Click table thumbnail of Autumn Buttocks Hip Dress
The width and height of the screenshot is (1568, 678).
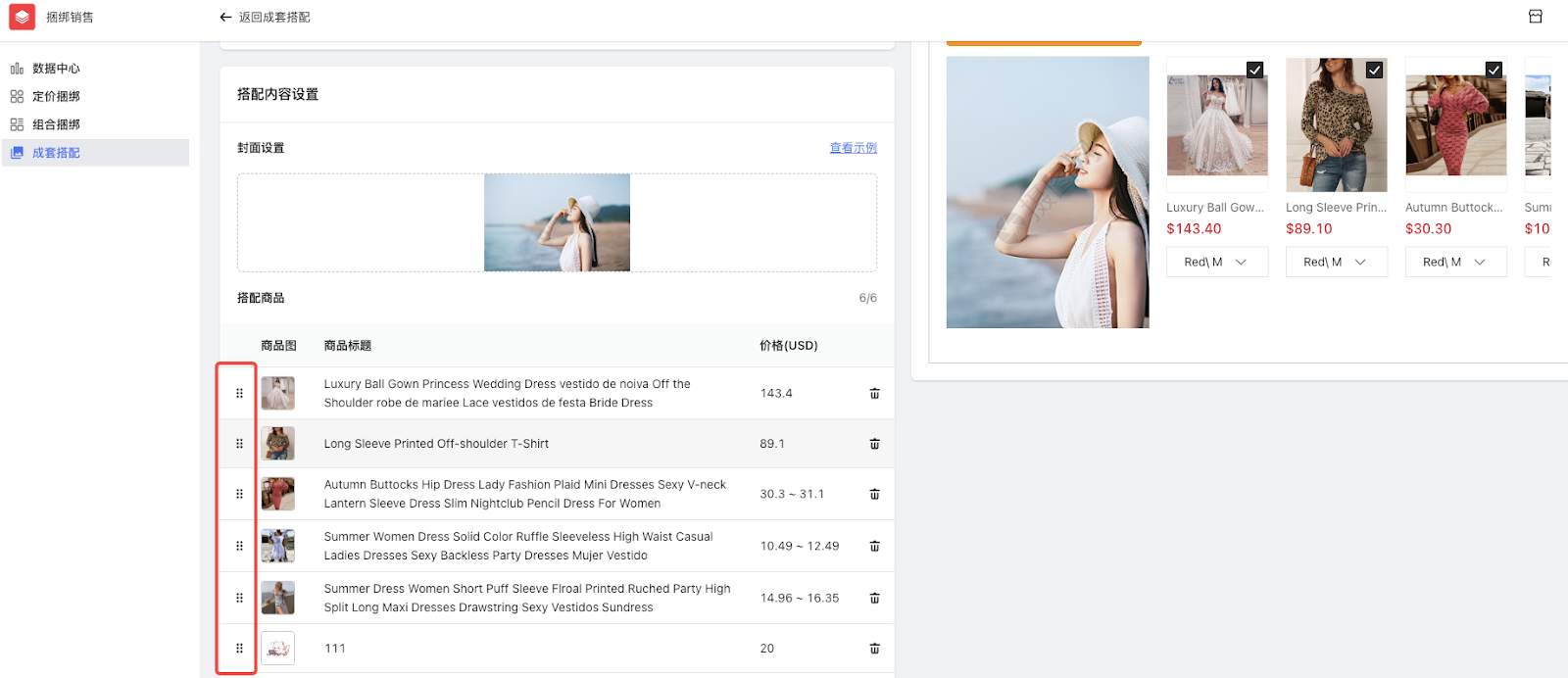[x=278, y=494]
